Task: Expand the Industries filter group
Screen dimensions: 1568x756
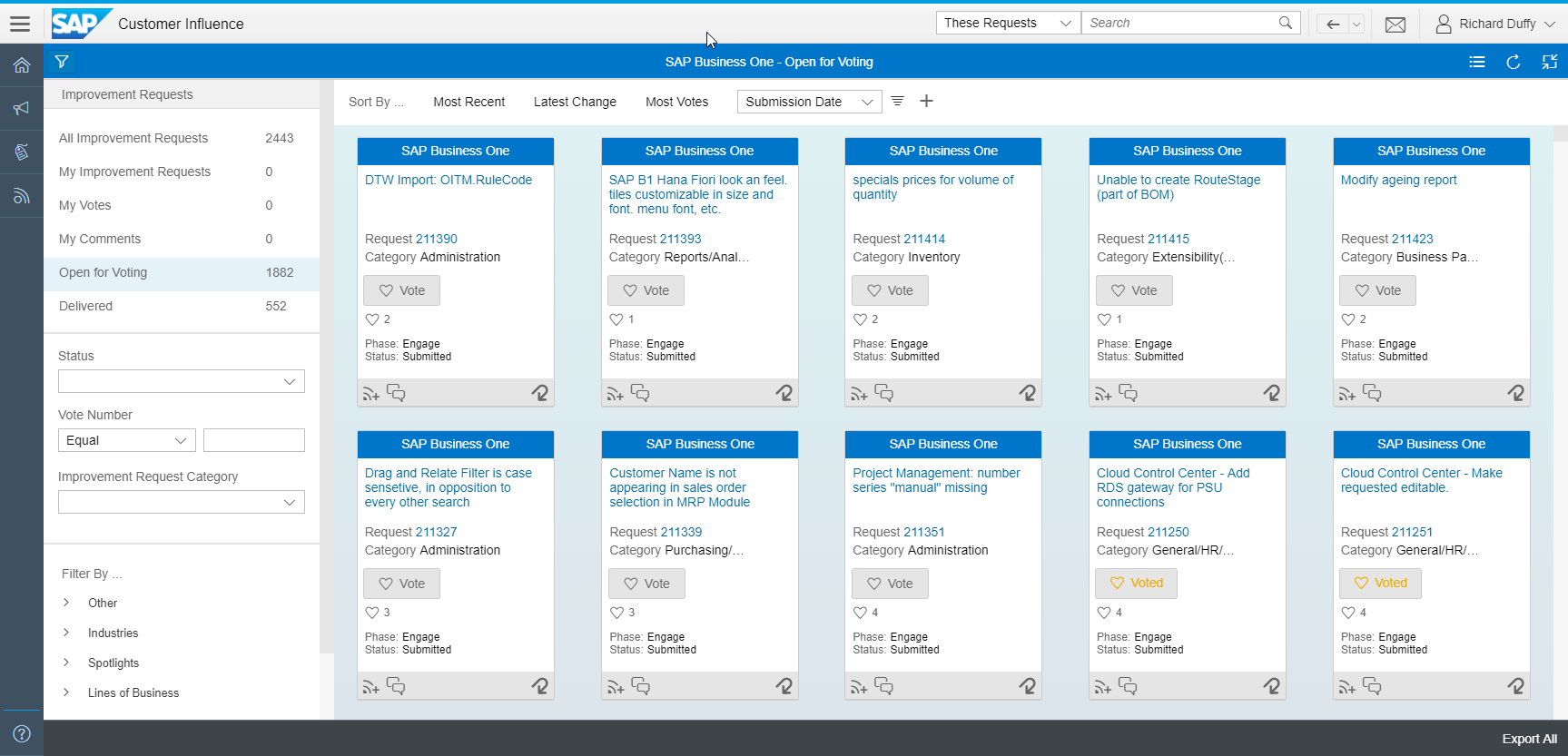Action: pyautogui.click(x=66, y=633)
